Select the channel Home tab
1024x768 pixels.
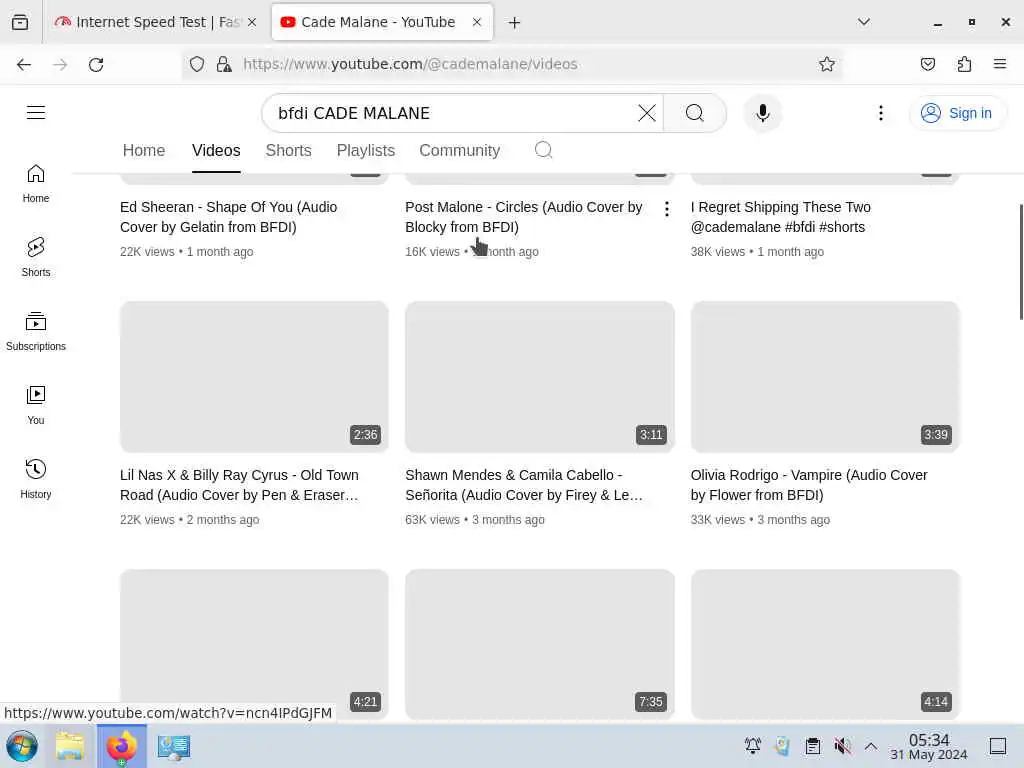144,150
